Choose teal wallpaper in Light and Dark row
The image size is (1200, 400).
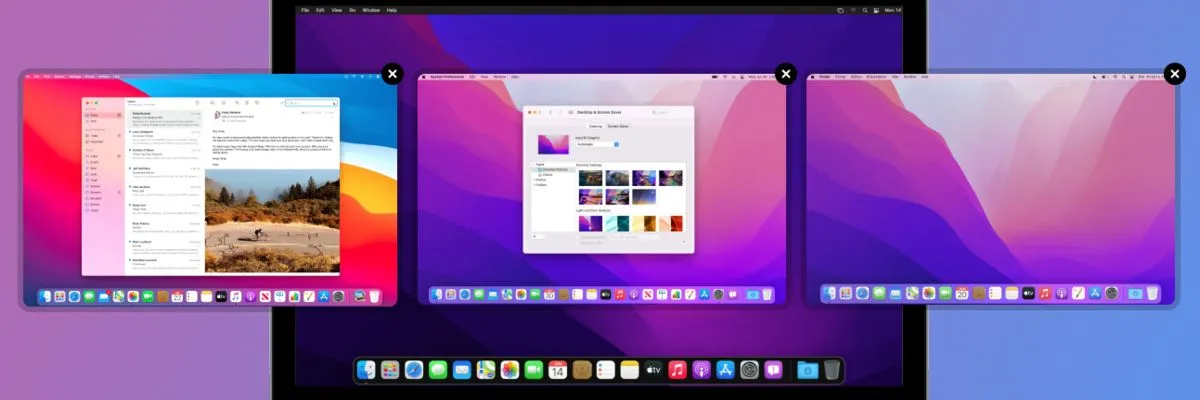pyautogui.click(x=618, y=224)
